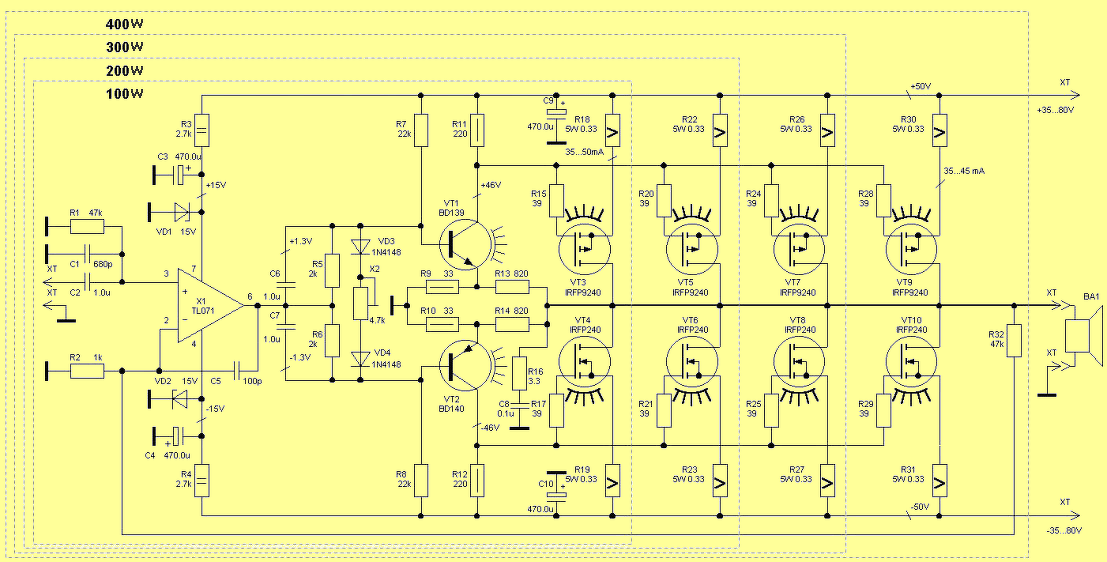Viewport: 1107px width, 562px height.
Task: Click the R30 5W source resistor symbol
Action: tap(939, 130)
